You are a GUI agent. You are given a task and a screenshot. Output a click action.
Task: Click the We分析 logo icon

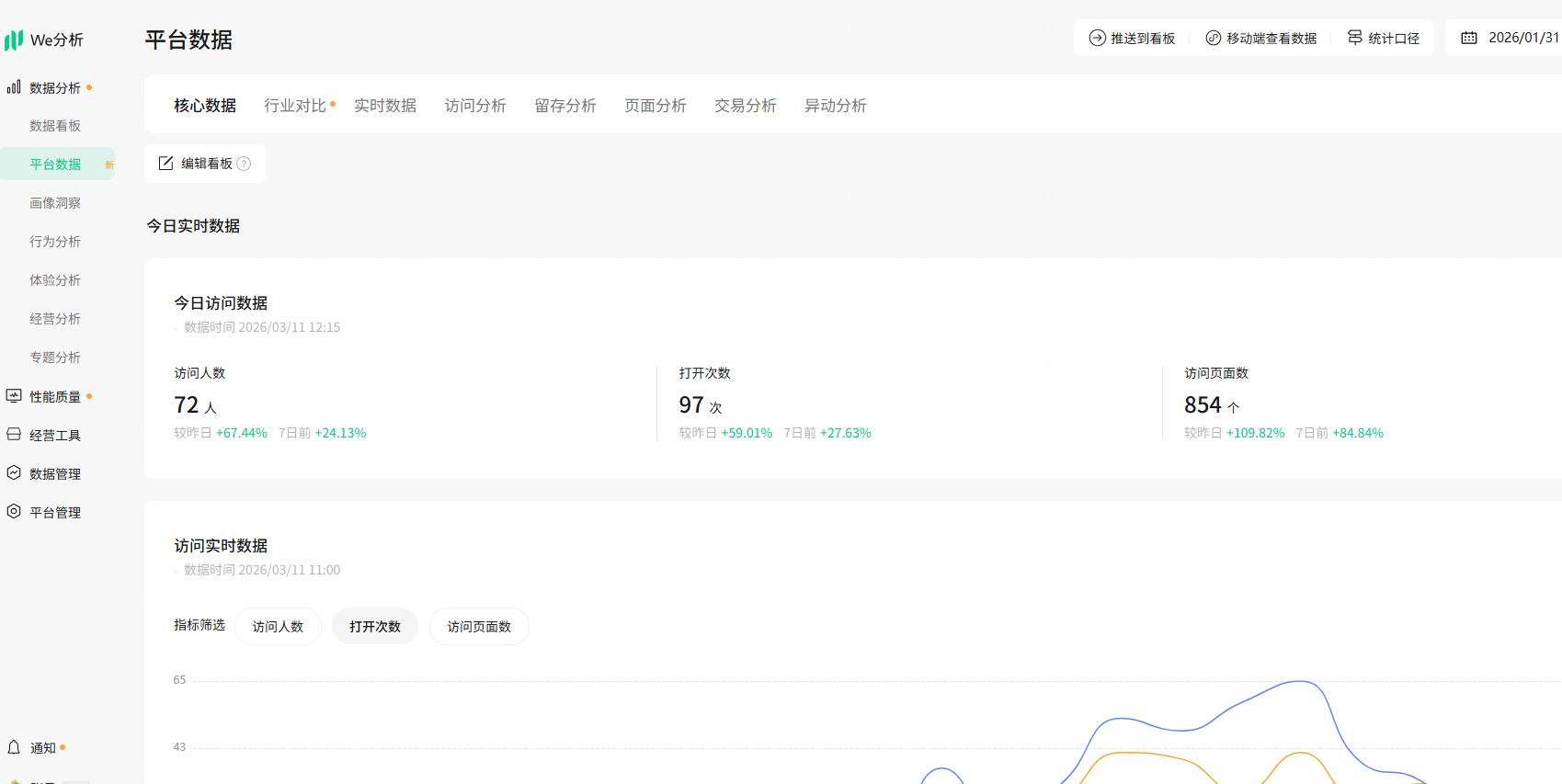pos(14,40)
